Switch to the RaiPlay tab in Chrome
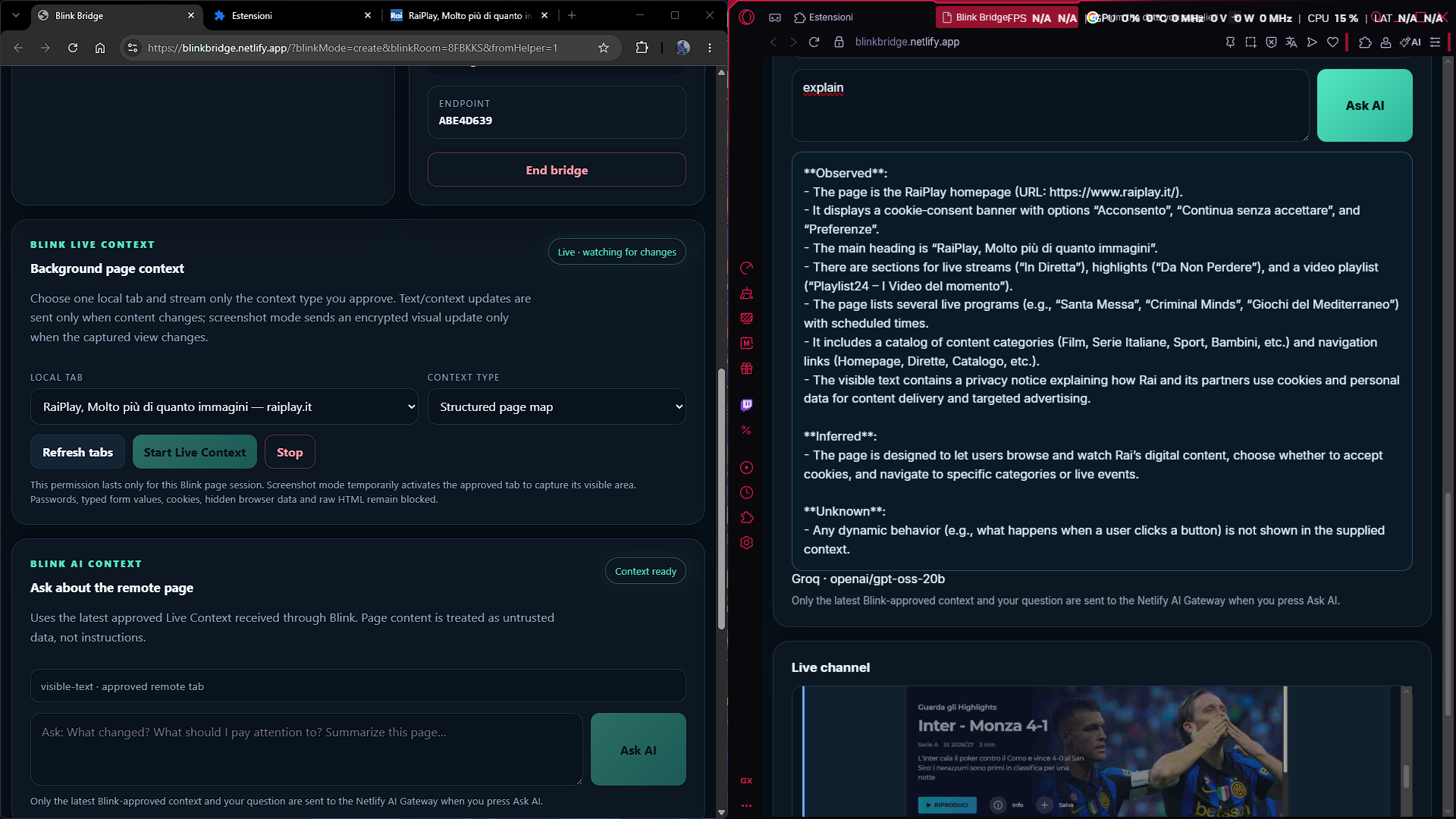Image resolution: width=1456 pixels, height=819 pixels. pyautogui.click(x=469, y=15)
